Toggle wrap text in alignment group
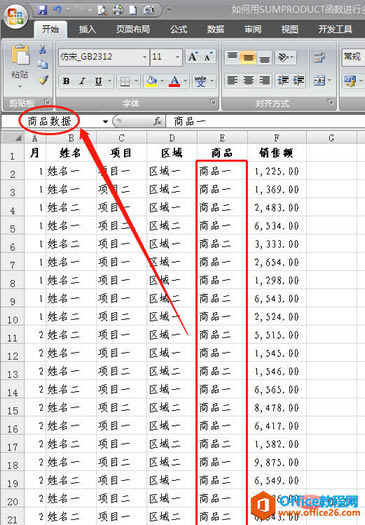Screen dimensions: 365x525 (x=319, y=57)
